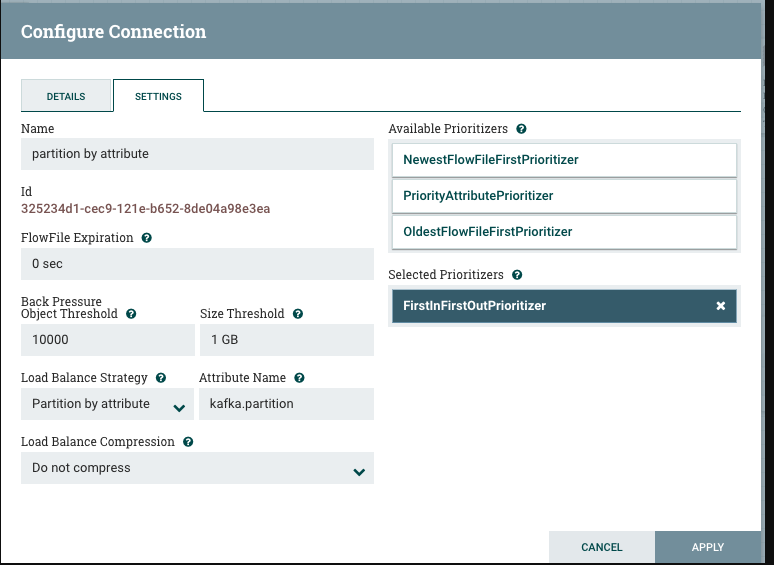This screenshot has width=774, height=565.
Task: Select OldestFlowFileFirstPrioritizer in available list
Action: [x=564, y=232]
